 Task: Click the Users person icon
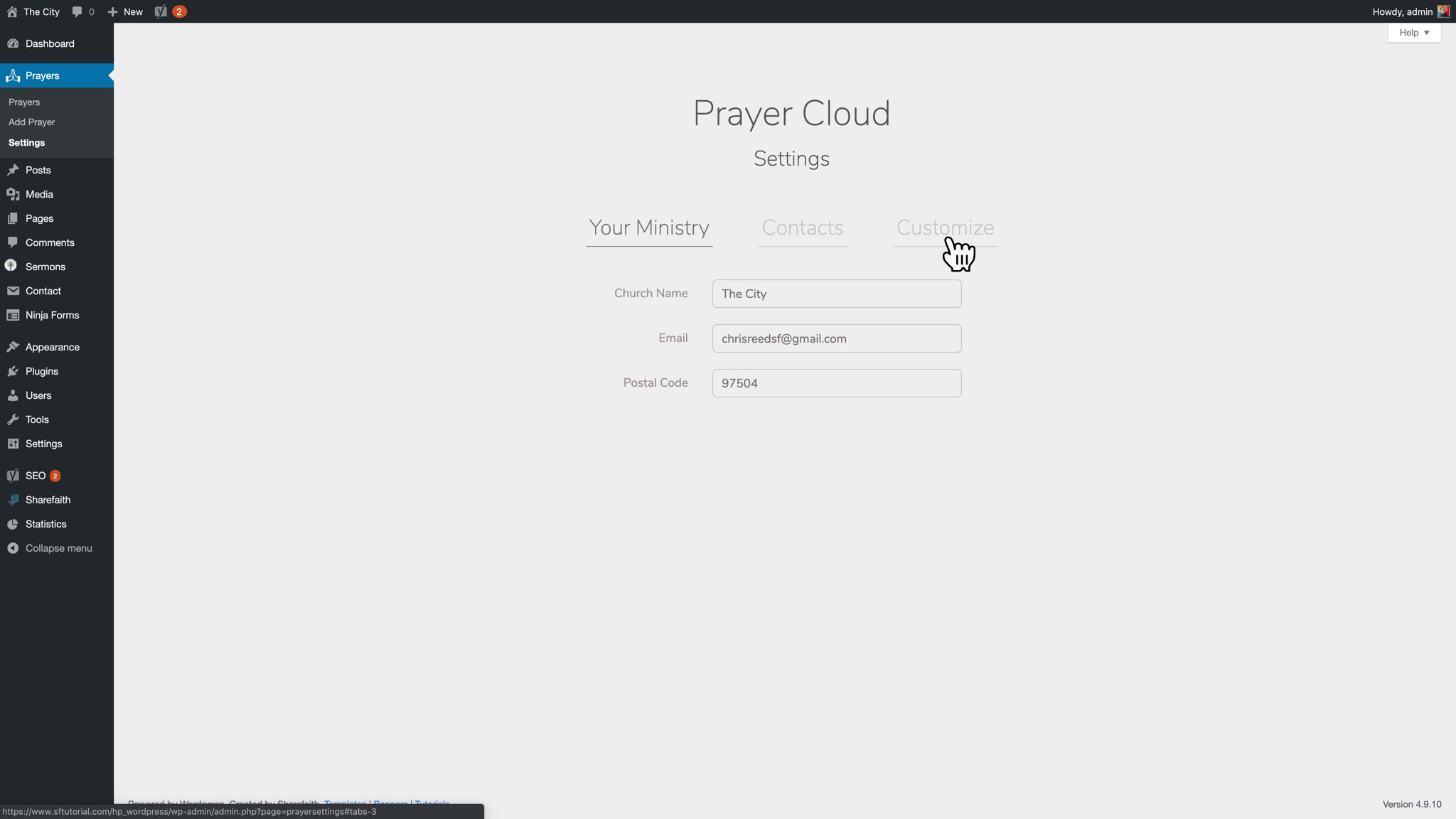[x=13, y=395]
